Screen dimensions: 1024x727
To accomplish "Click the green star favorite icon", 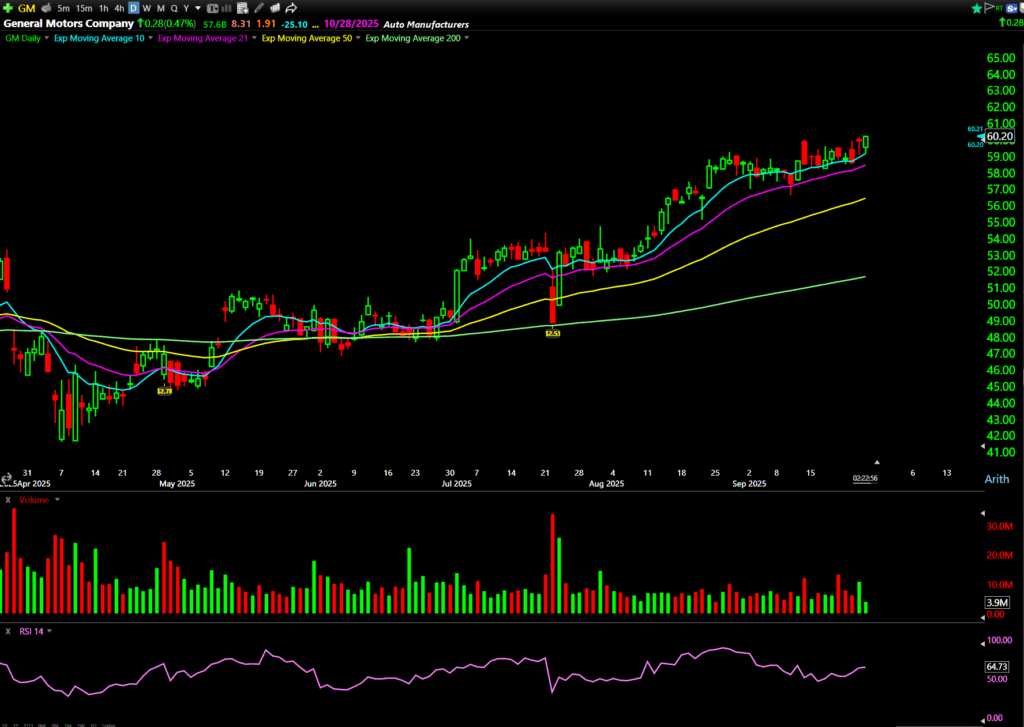I will click(976, 8).
